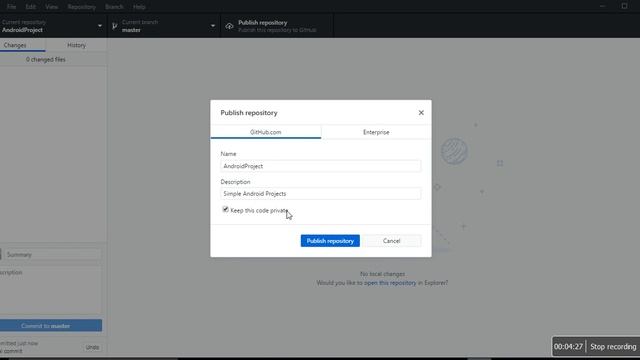Follow the open this repository link
The image size is (640, 360).
pyautogui.click(x=390, y=283)
